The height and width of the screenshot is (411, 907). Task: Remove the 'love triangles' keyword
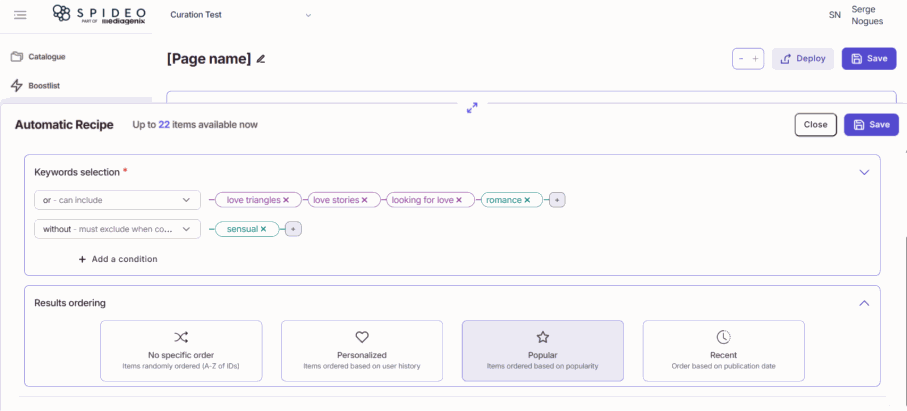286,200
